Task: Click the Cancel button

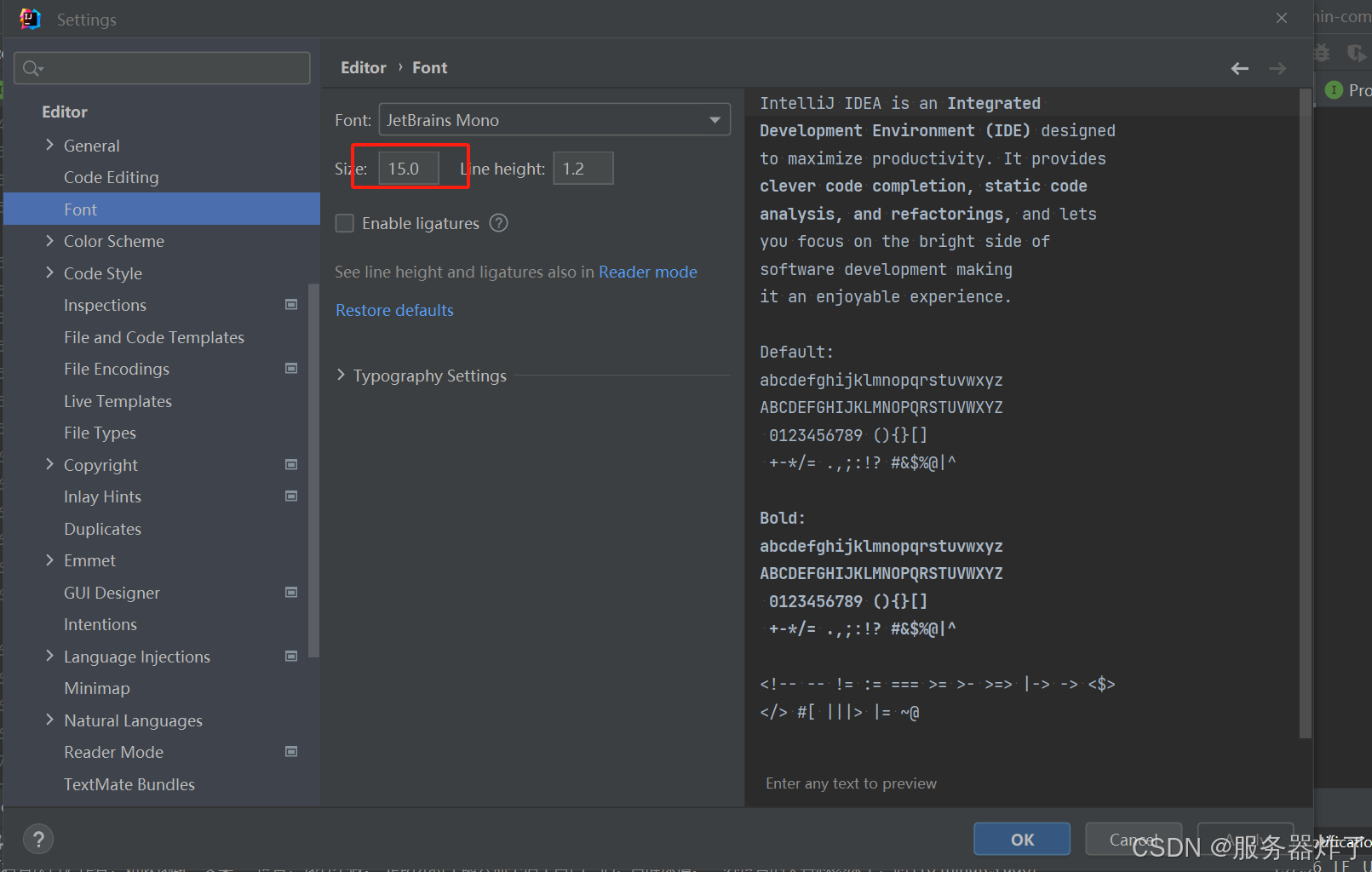Action: [x=1134, y=840]
